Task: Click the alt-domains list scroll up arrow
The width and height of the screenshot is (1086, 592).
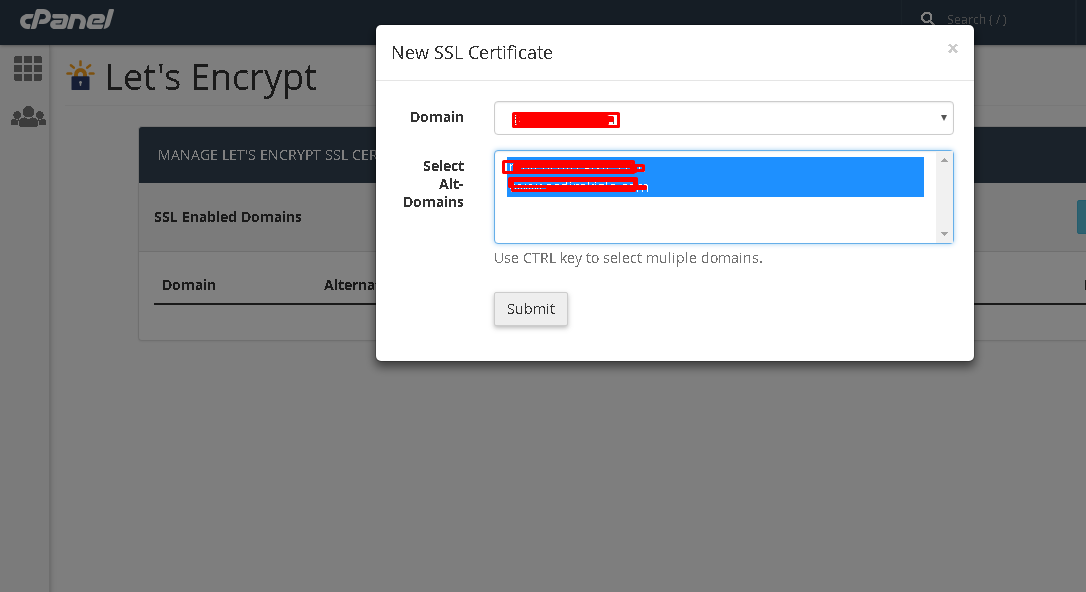Action: [x=944, y=160]
